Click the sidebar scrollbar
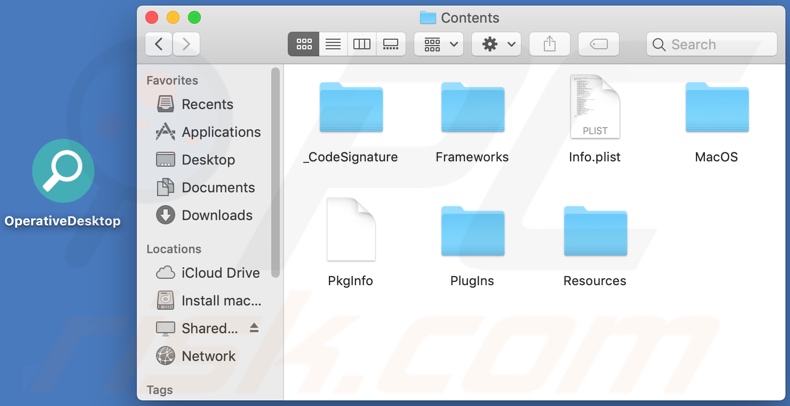Screen dimensions: 790x406 [x=275, y=172]
